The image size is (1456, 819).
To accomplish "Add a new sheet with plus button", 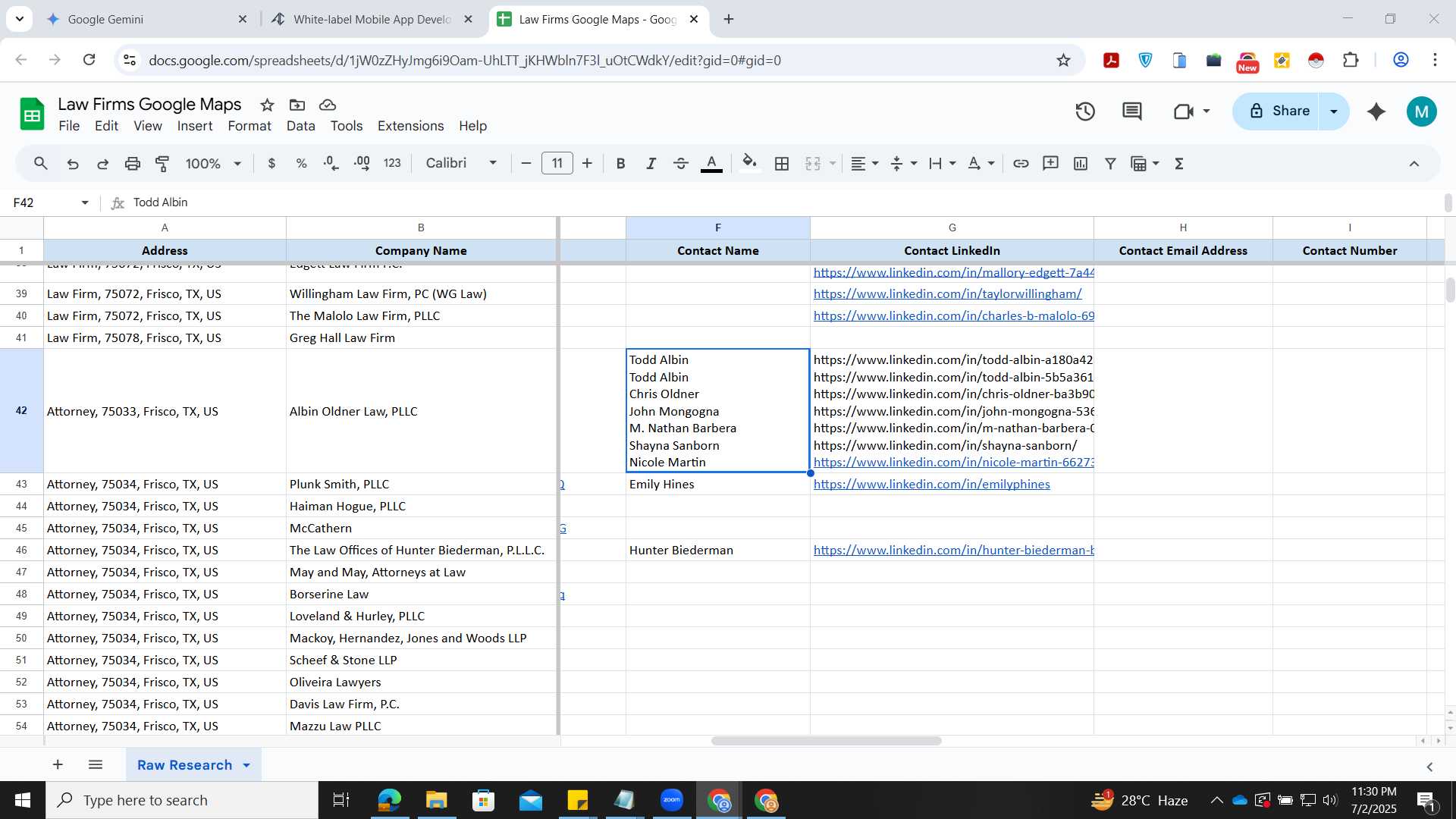I will click(58, 764).
